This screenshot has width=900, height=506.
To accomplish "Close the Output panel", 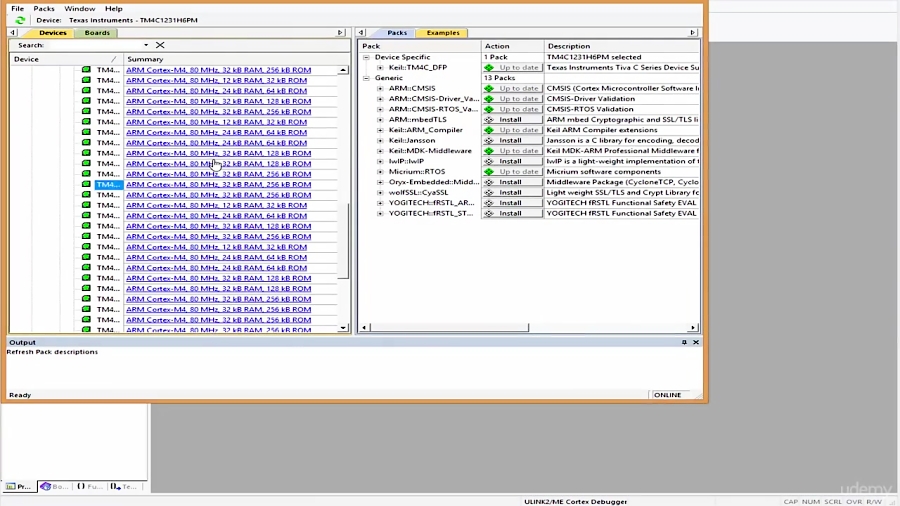I will (696, 342).
